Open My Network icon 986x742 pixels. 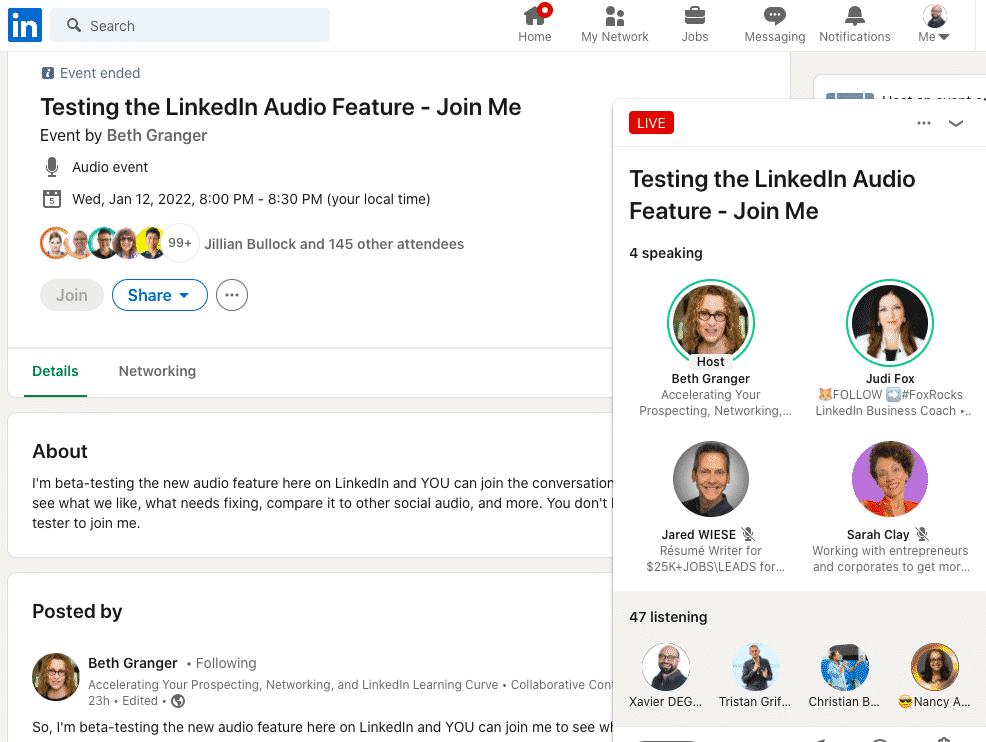[614, 17]
